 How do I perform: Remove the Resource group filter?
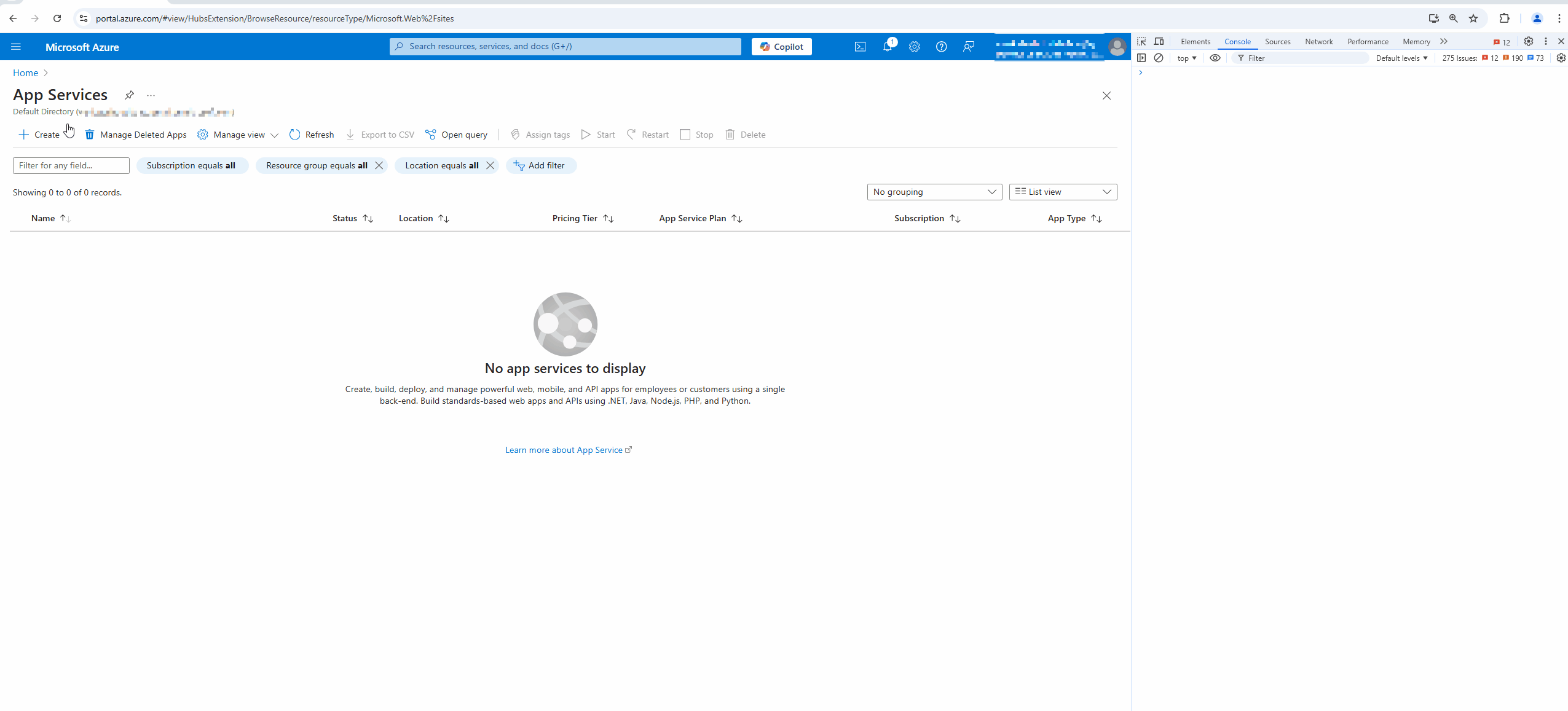[379, 165]
